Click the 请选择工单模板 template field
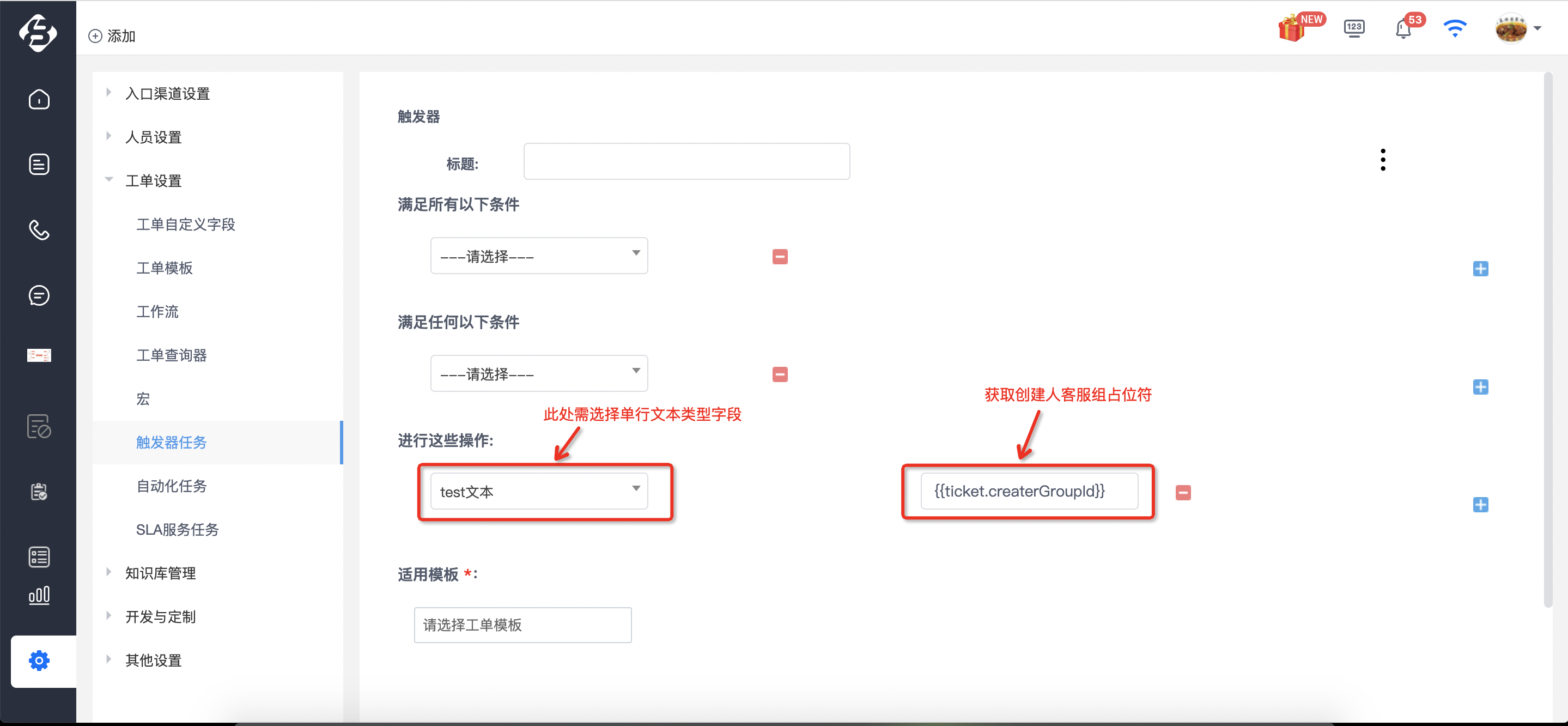1568x726 pixels. pyautogui.click(x=522, y=625)
